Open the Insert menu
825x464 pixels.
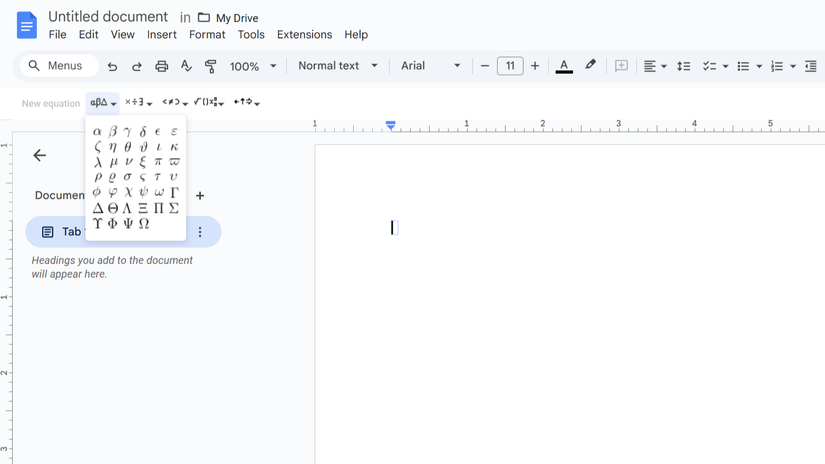point(162,35)
